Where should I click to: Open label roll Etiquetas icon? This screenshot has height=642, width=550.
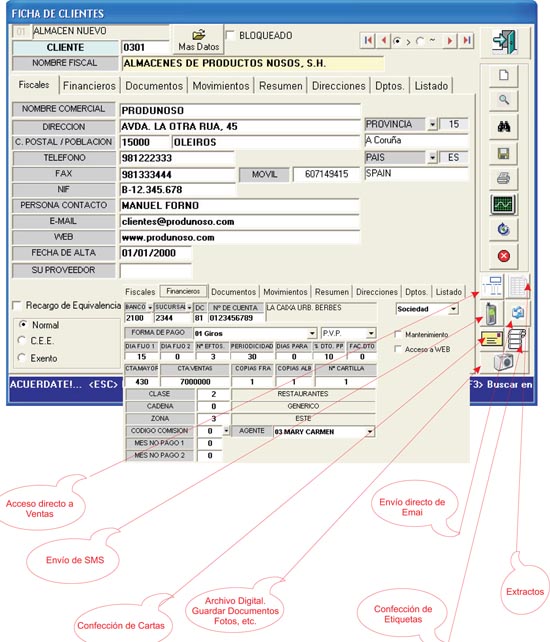tap(517, 339)
